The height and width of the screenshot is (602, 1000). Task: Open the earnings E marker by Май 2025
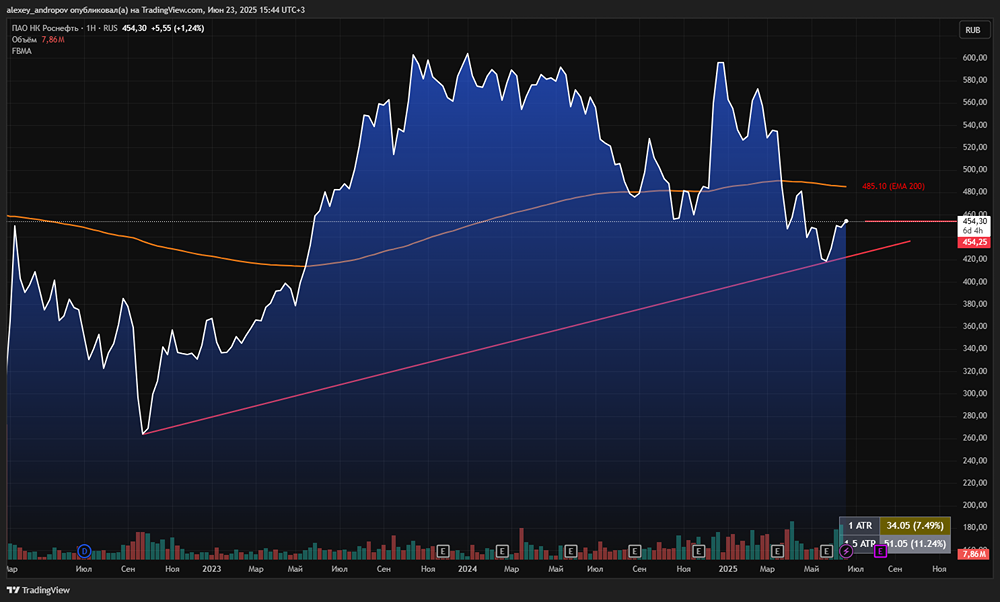click(x=827, y=551)
